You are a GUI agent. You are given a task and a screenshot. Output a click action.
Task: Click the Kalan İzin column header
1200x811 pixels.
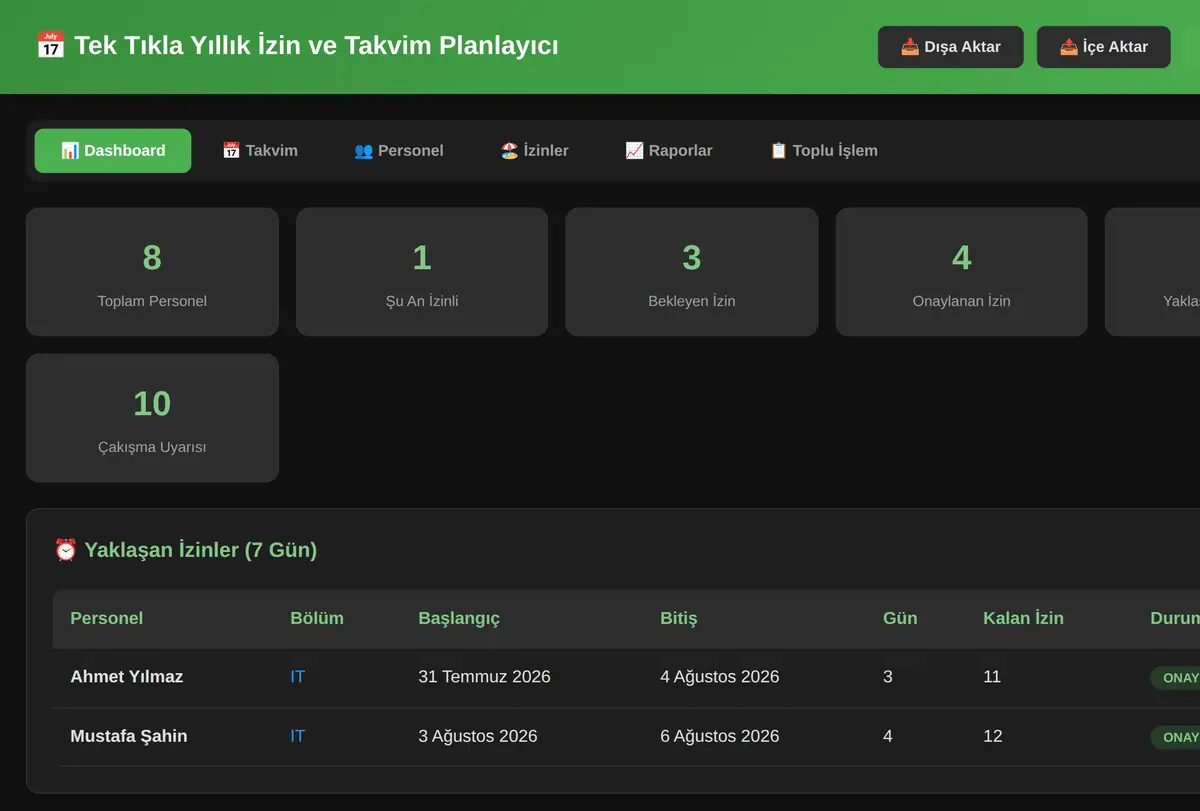(x=1023, y=618)
